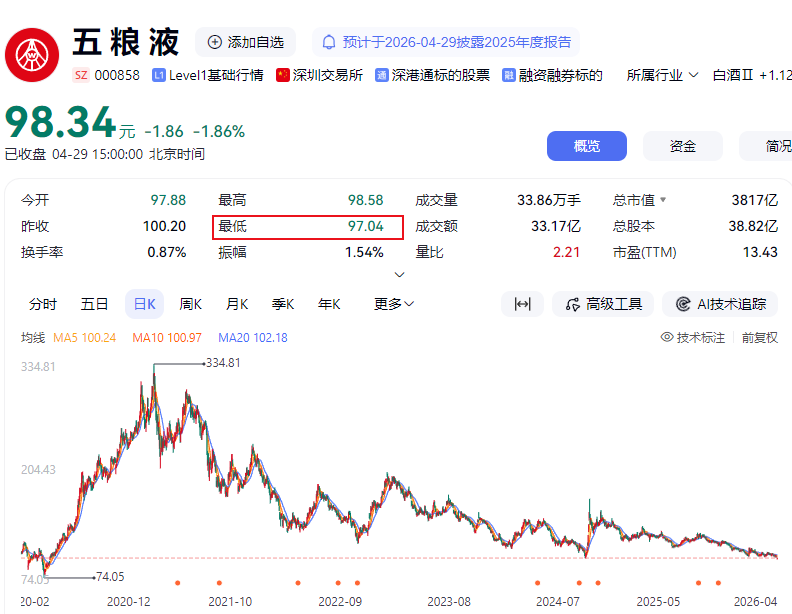Screen dimensions: 792x614
Task: Click the bell icon for report reminder
Action: 328,42
